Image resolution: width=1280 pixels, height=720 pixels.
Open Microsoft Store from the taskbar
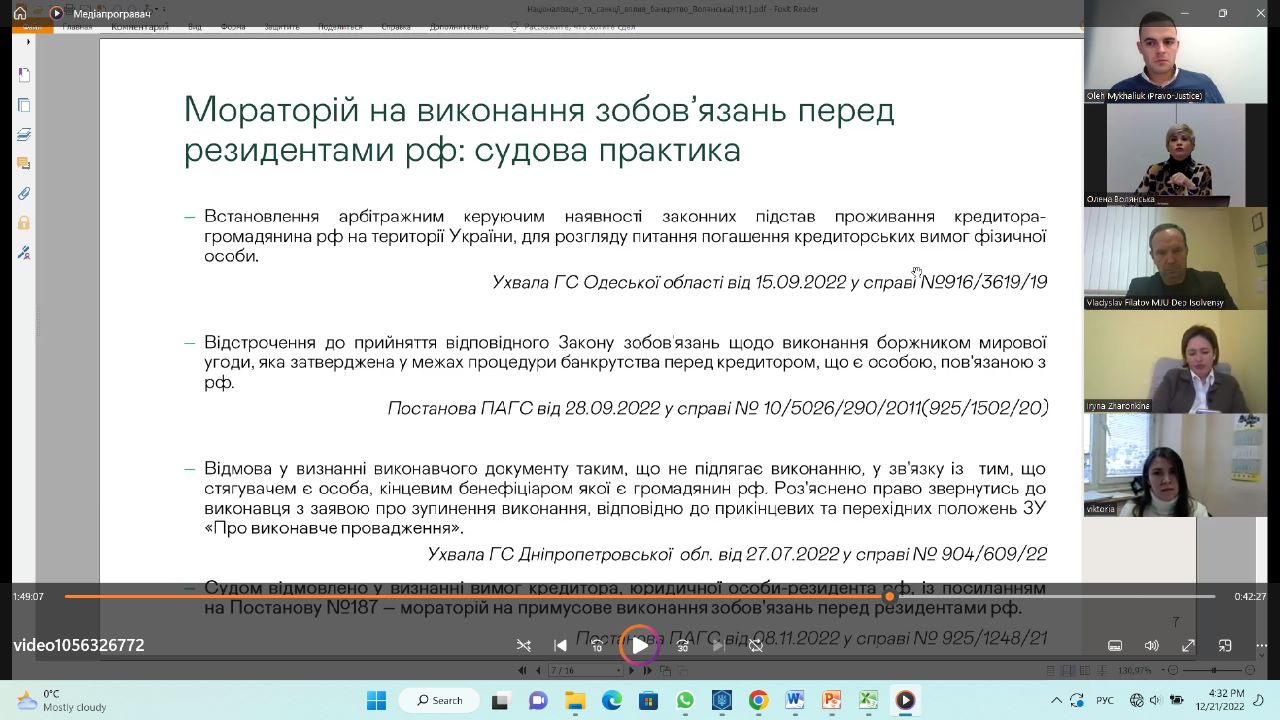(648, 700)
